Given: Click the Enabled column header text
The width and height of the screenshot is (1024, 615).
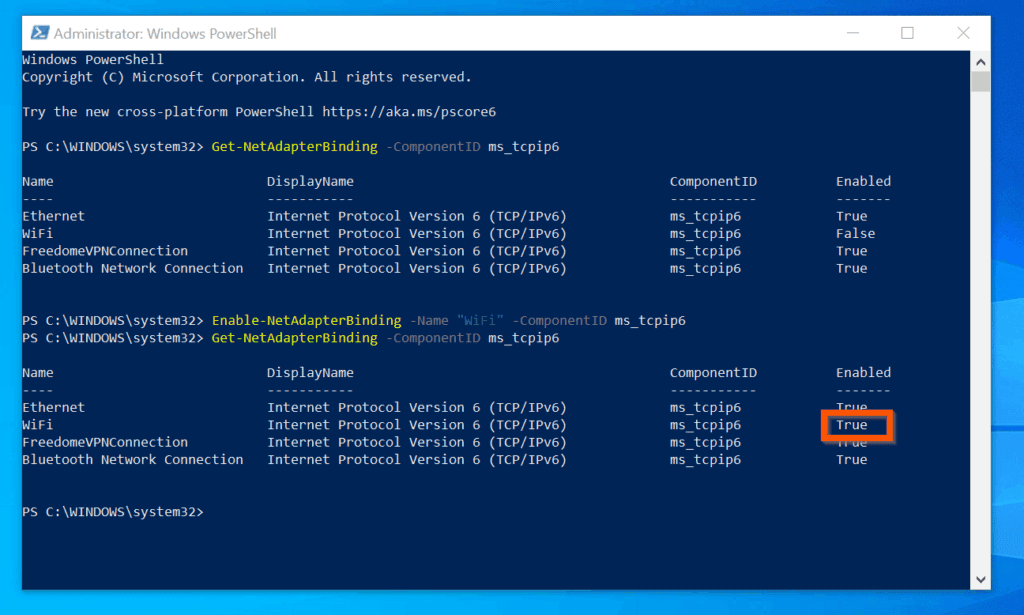Looking at the screenshot, I should tap(863, 181).
